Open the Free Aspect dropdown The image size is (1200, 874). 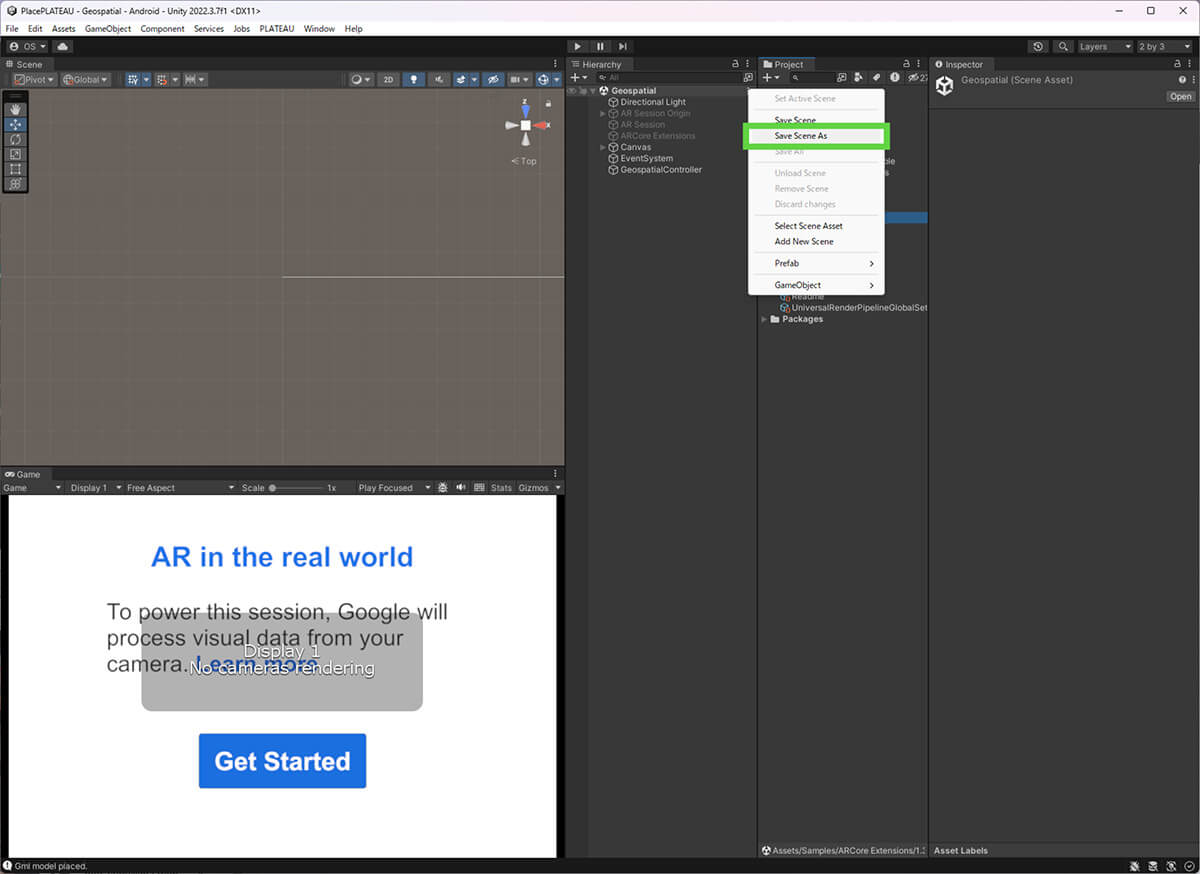tap(180, 487)
